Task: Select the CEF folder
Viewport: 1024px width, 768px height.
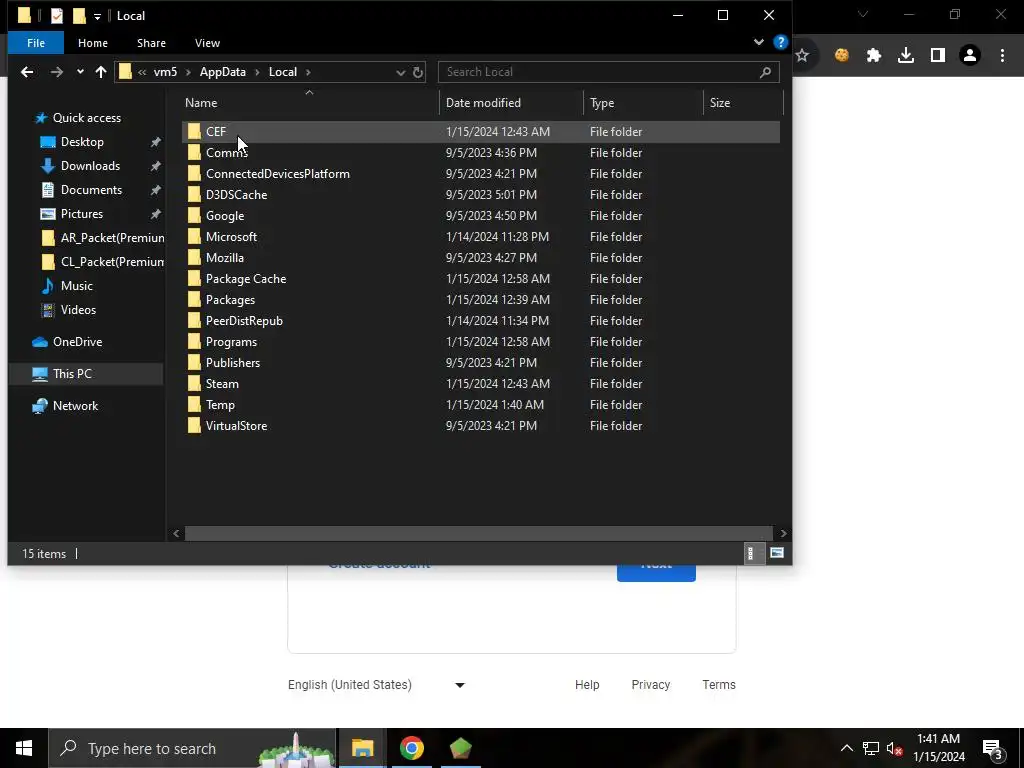Action: click(481, 132)
